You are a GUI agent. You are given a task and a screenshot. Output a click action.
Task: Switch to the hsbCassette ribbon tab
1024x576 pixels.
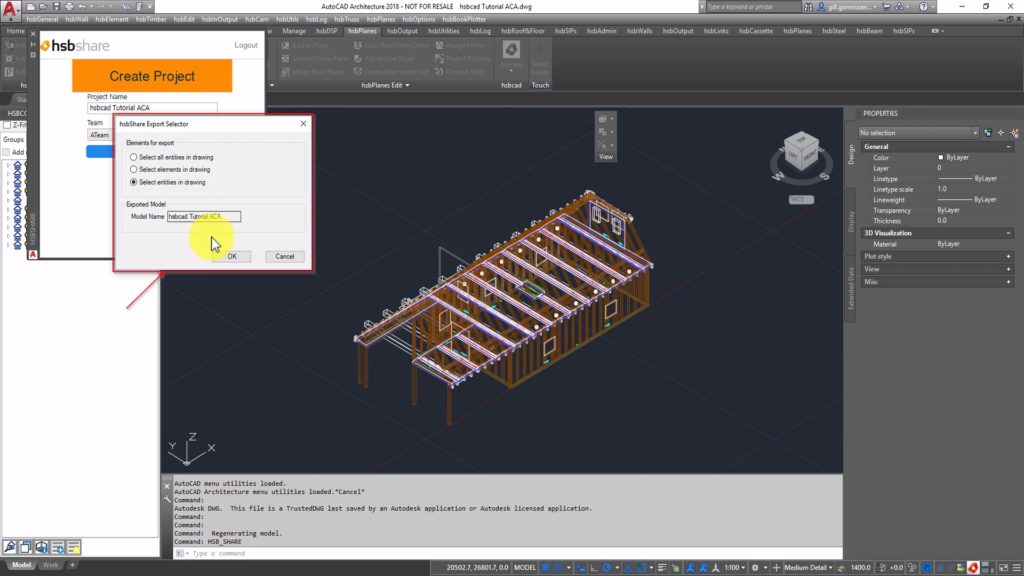click(756, 31)
